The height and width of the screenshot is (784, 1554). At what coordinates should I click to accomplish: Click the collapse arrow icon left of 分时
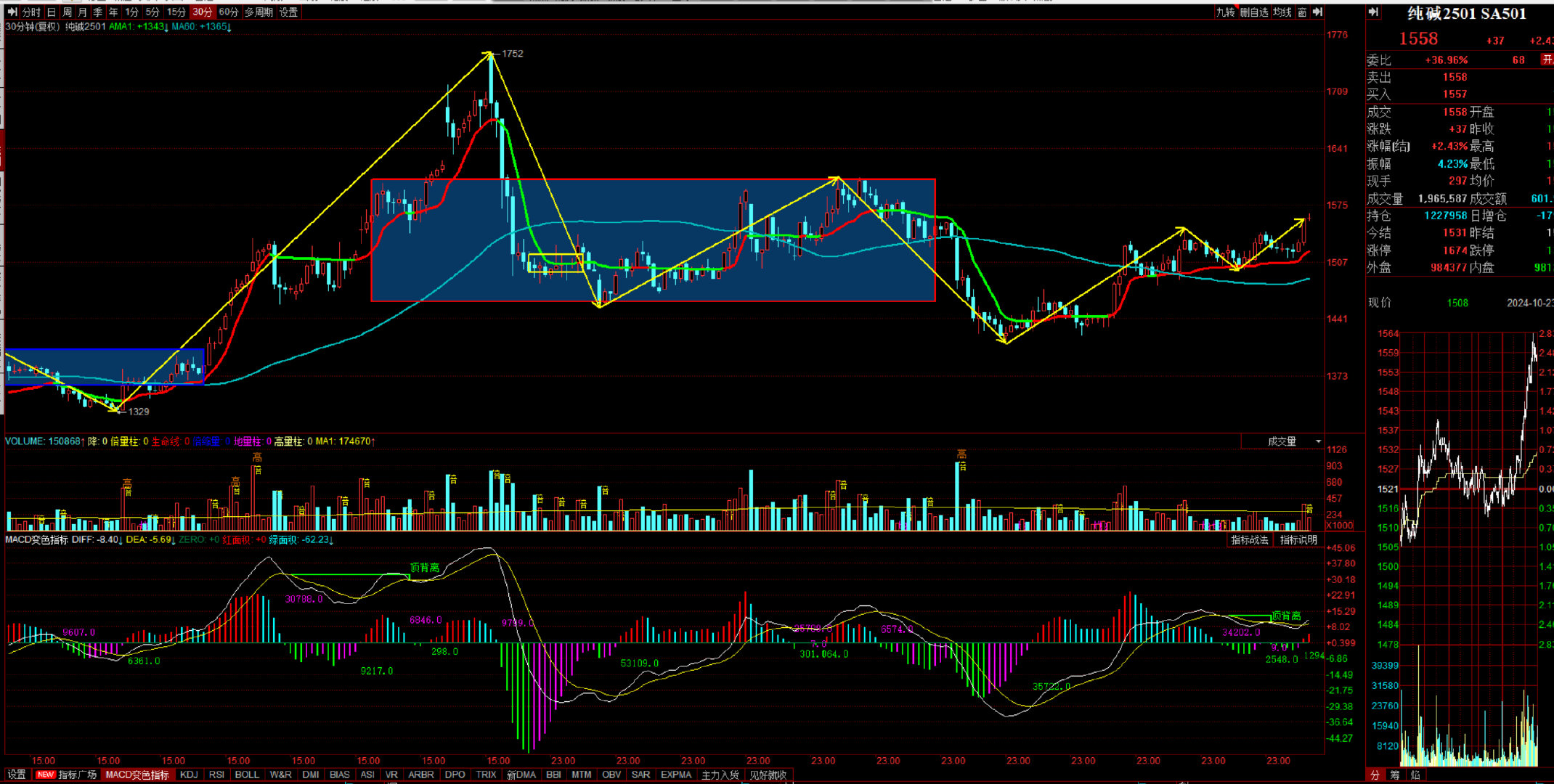(x=12, y=12)
